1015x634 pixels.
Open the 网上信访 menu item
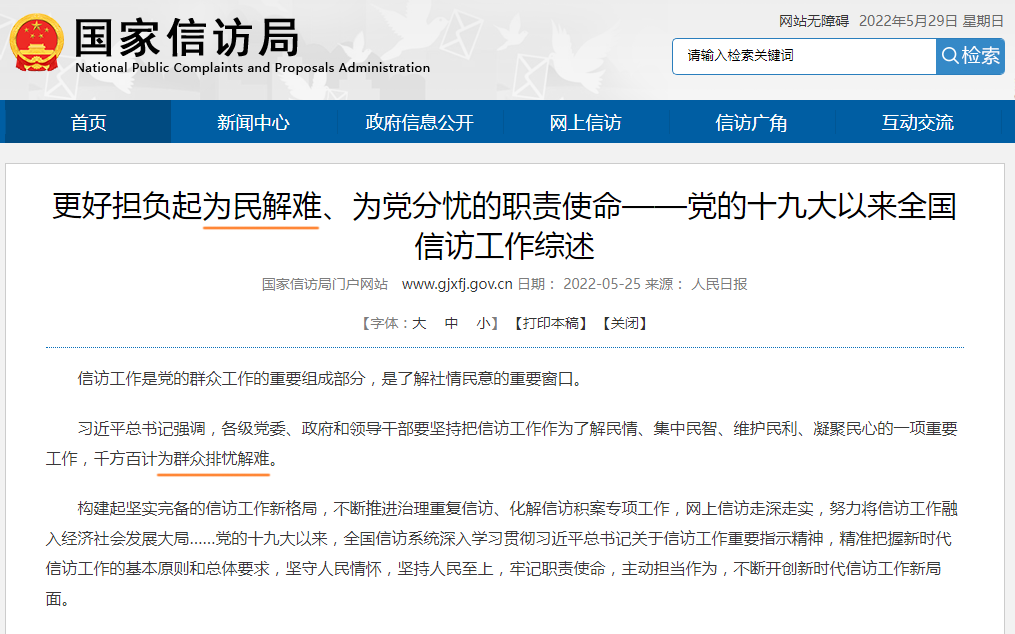(585, 123)
